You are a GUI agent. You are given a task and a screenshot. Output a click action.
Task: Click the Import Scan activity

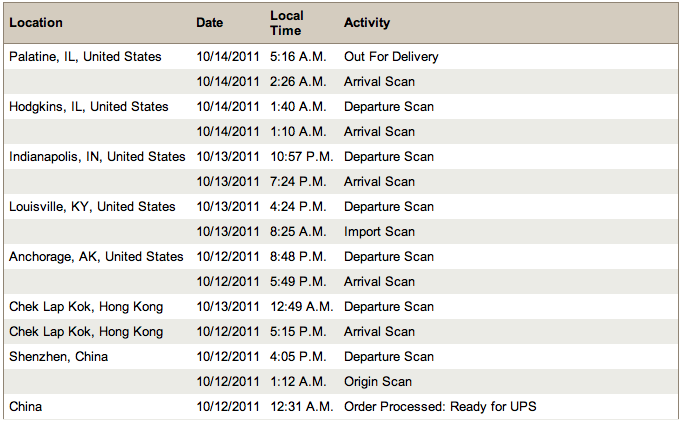(x=379, y=232)
